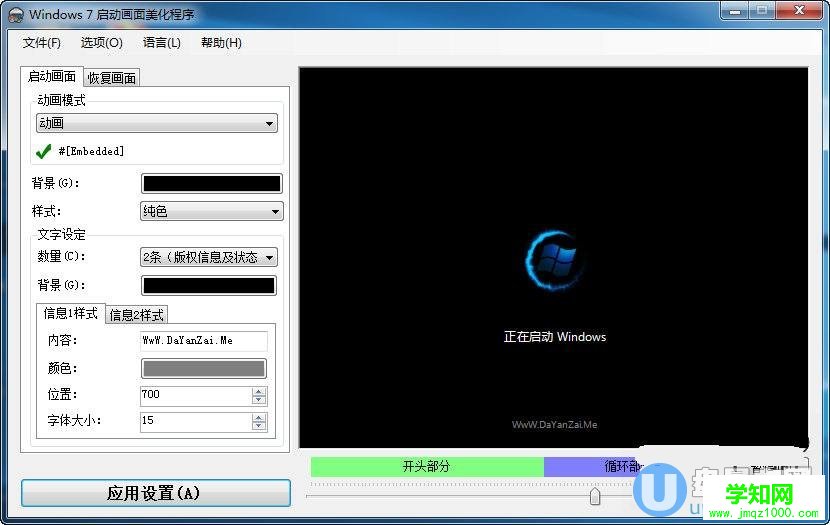Click the #[Embedded] animation source text
The height and width of the screenshot is (525, 830).
pyautogui.click(x=91, y=151)
